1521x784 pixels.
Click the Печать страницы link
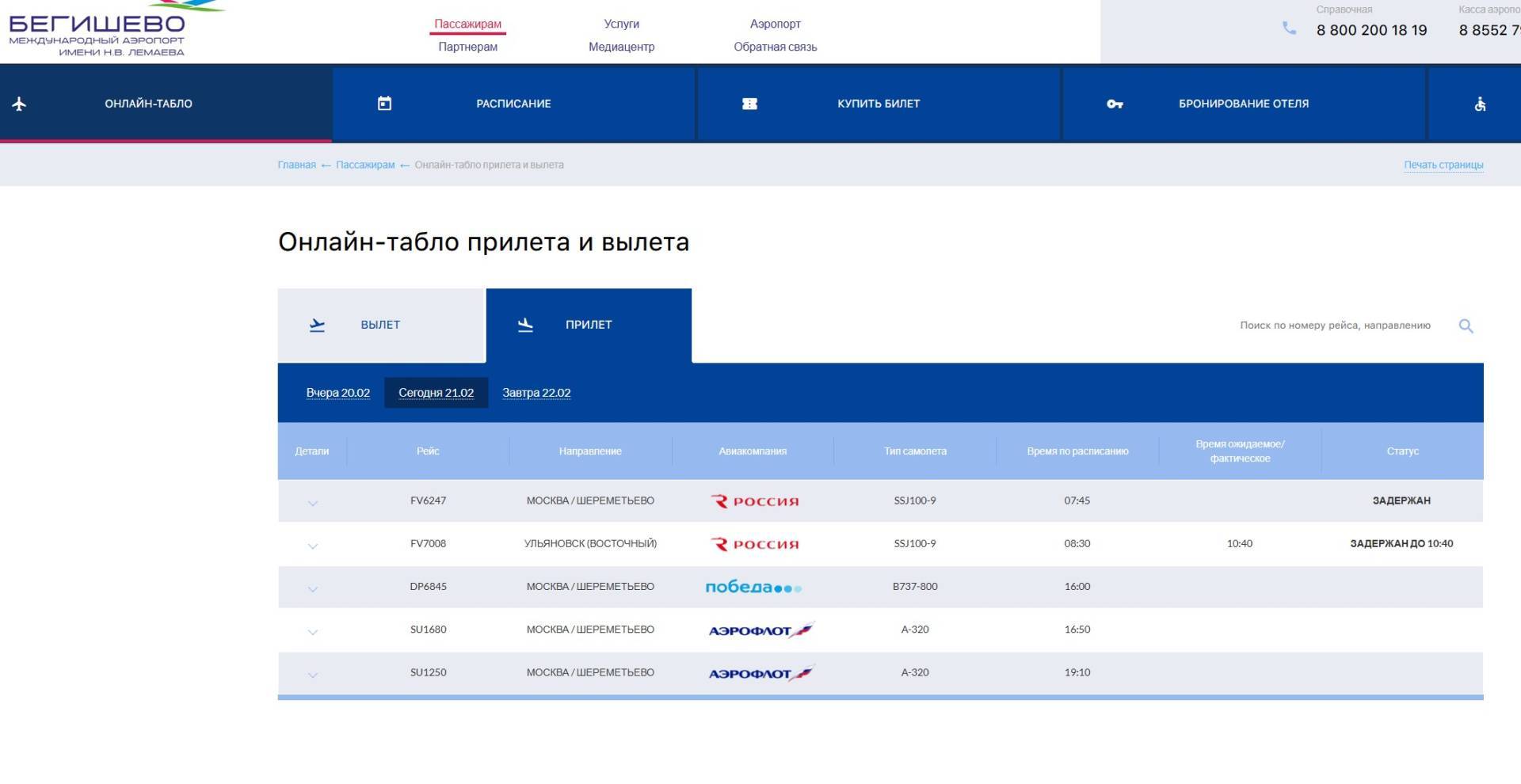click(x=1443, y=165)
